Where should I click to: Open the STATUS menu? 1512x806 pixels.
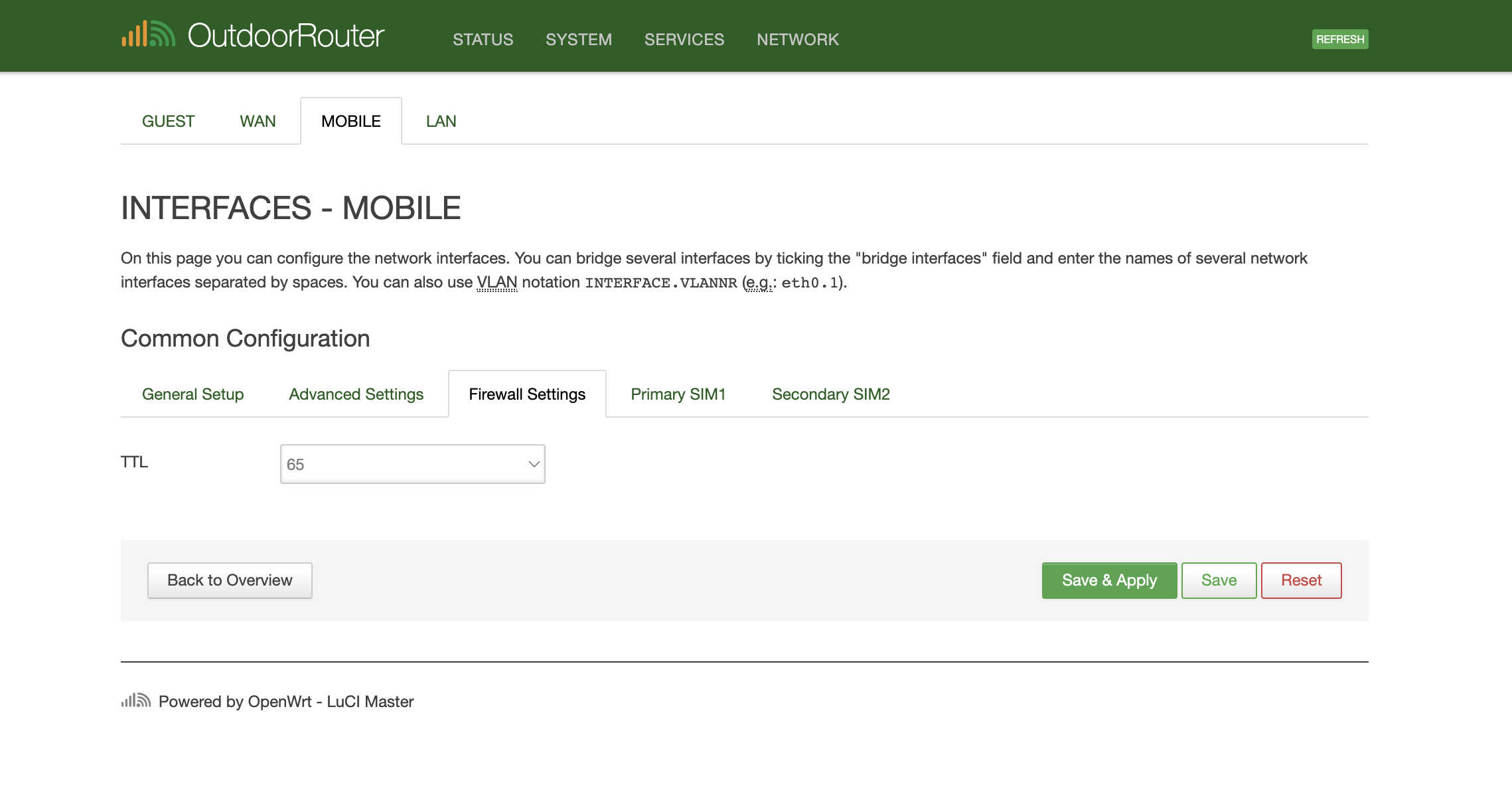click(483, 39)
